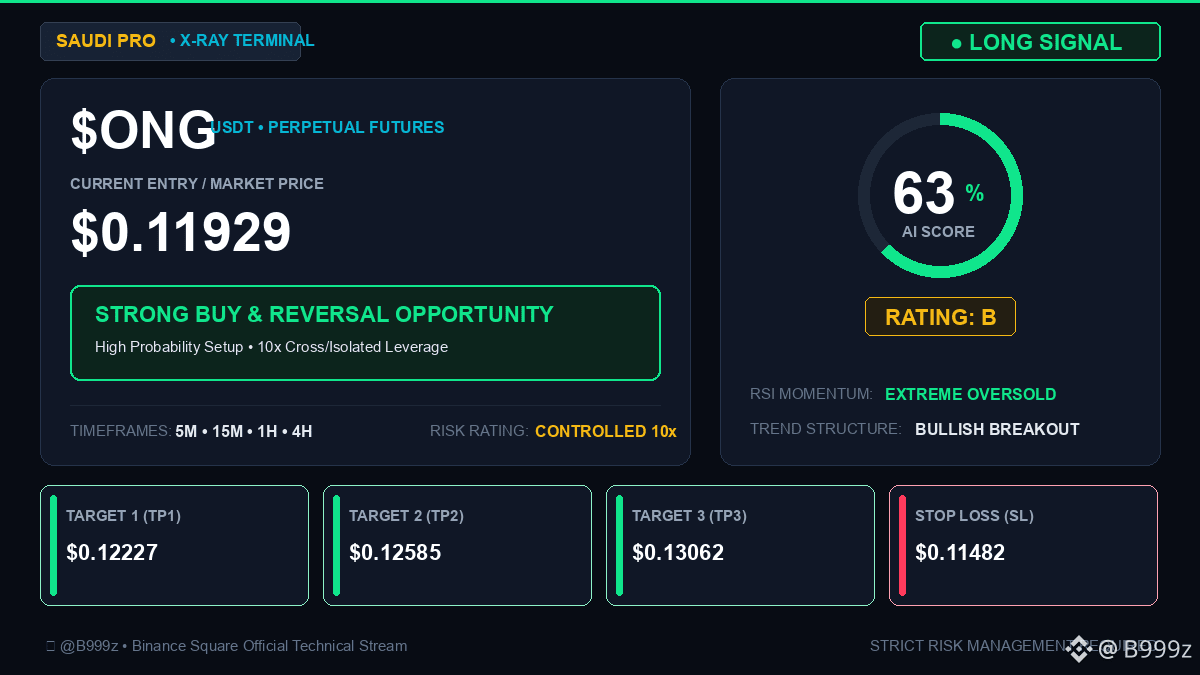Screen dimensions: 1200x675
Task: Click the CONTROLLED 10x risk rating text
Action: coord(606,431)
